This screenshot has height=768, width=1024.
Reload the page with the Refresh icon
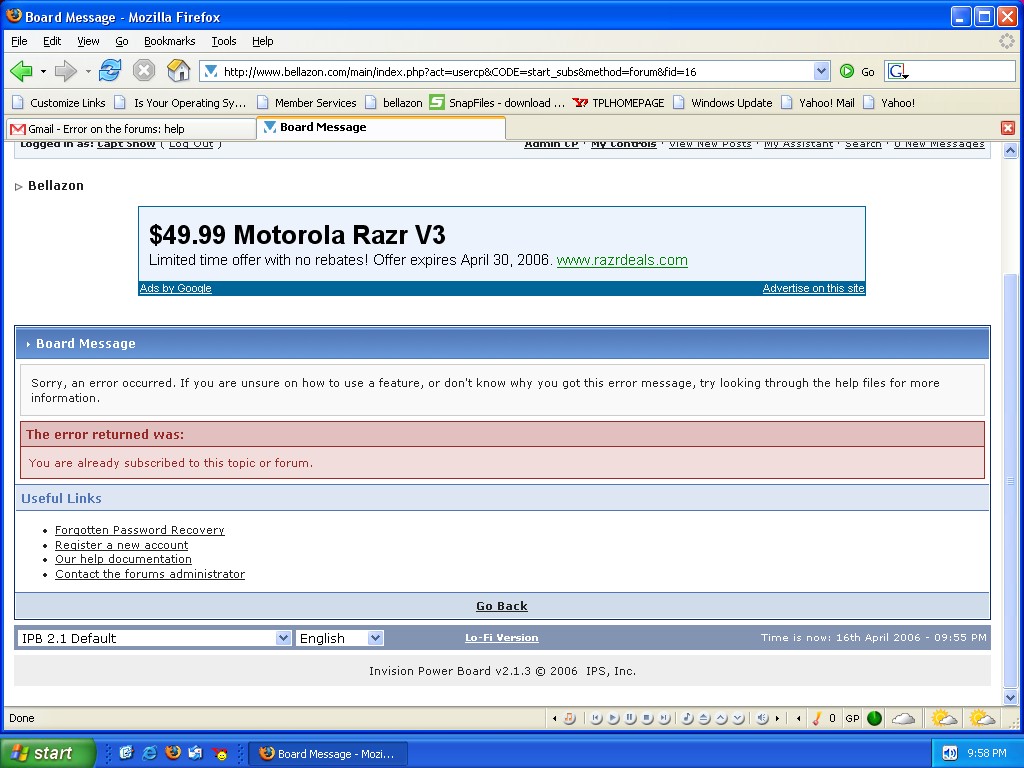[110, 71]
